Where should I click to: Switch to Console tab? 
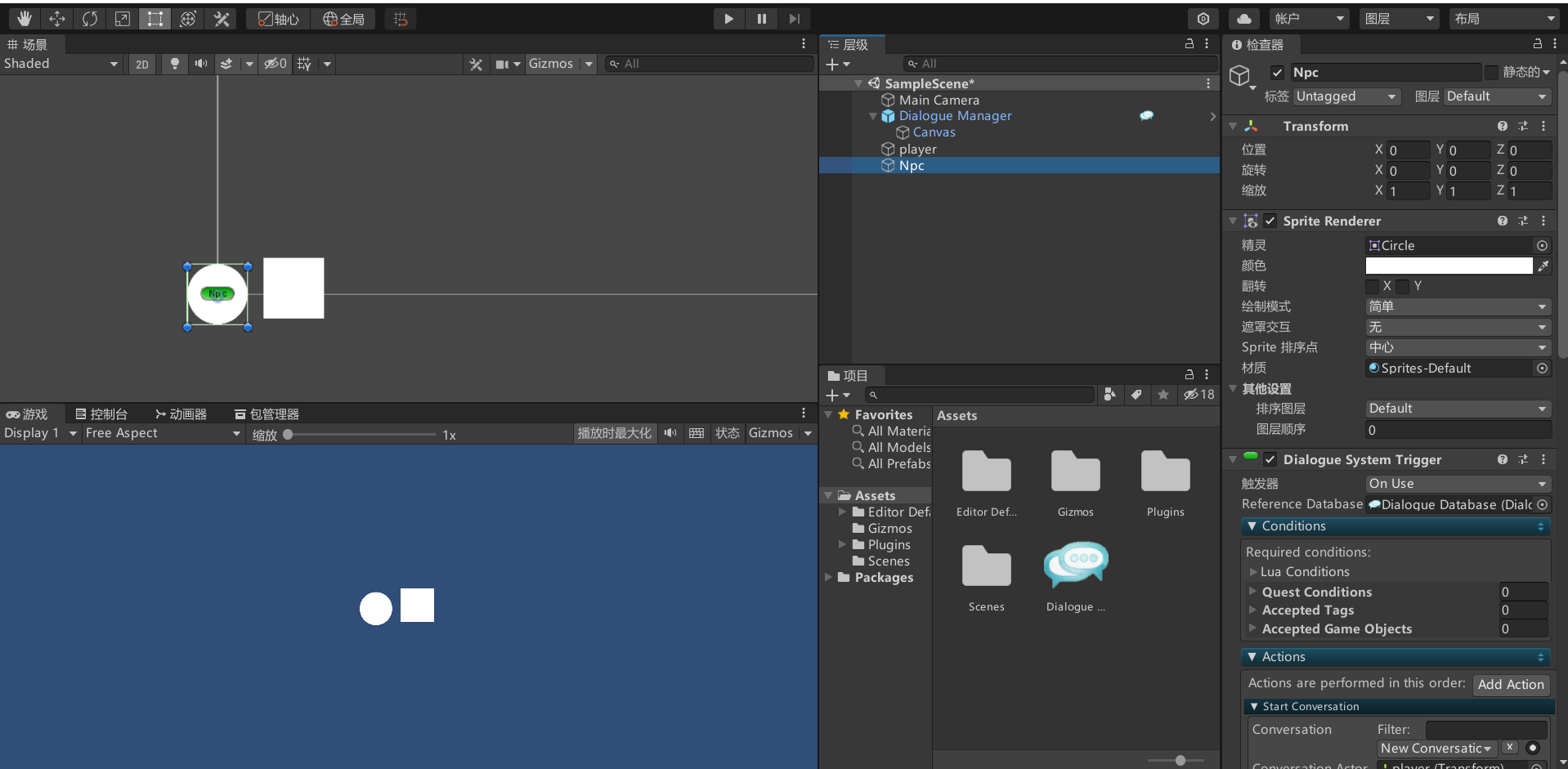click(x=101, y=414)
